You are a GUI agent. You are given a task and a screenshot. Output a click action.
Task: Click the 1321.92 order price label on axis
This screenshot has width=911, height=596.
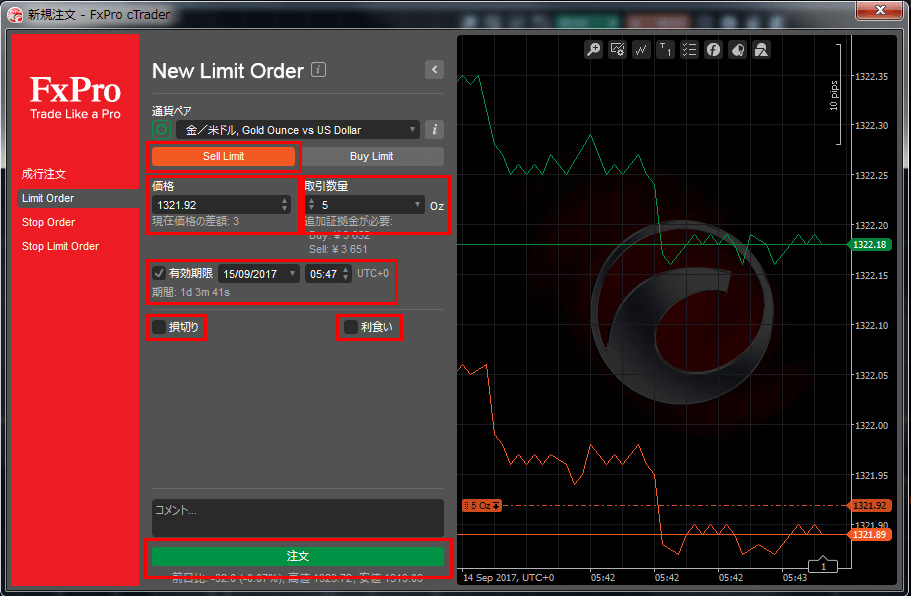(x=870, y=505)
